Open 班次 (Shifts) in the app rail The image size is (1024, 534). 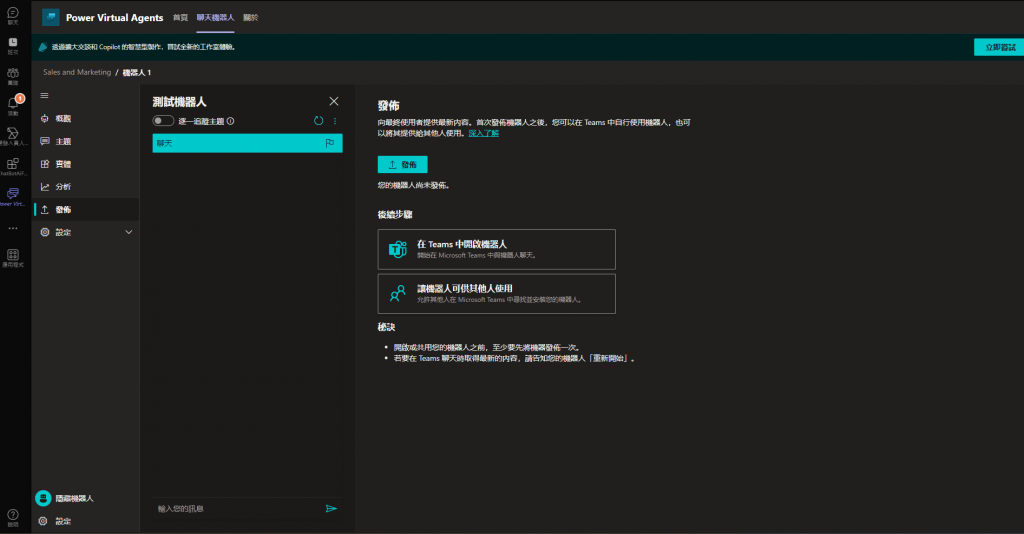(x=12, y=45)
